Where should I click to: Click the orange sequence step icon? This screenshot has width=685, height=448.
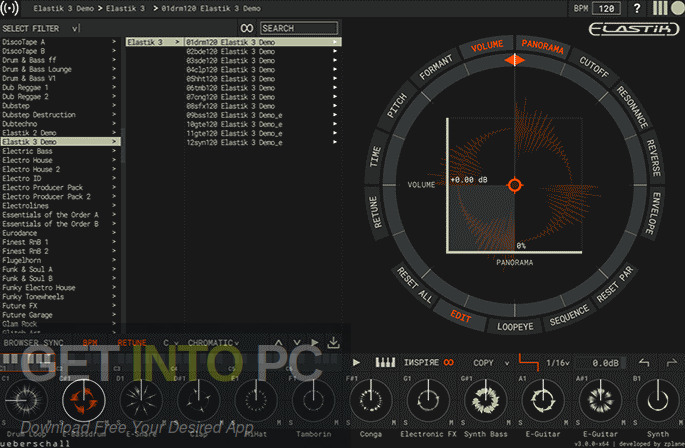[529, 362]
